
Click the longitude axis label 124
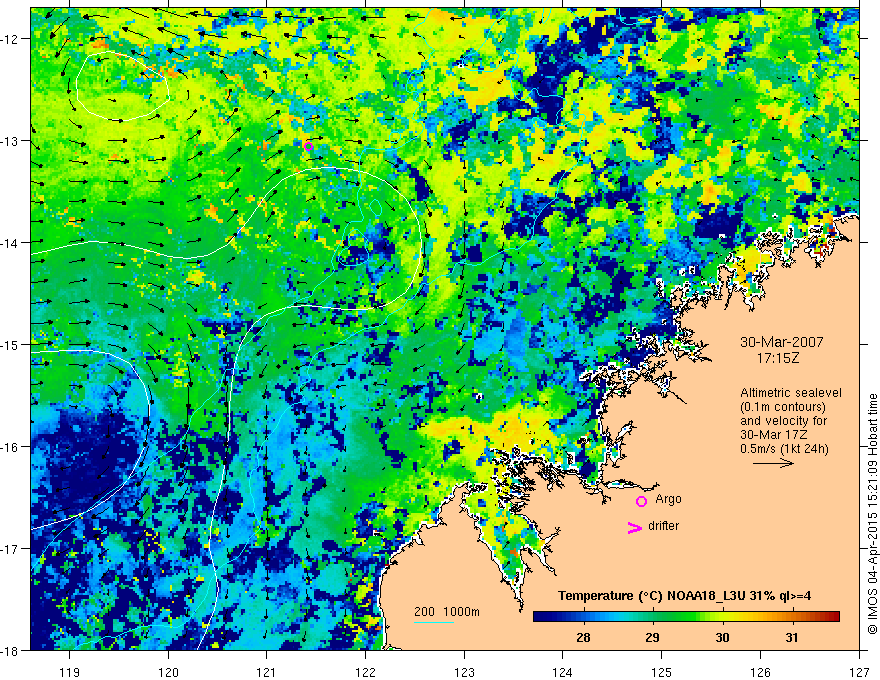click(563, 672)
